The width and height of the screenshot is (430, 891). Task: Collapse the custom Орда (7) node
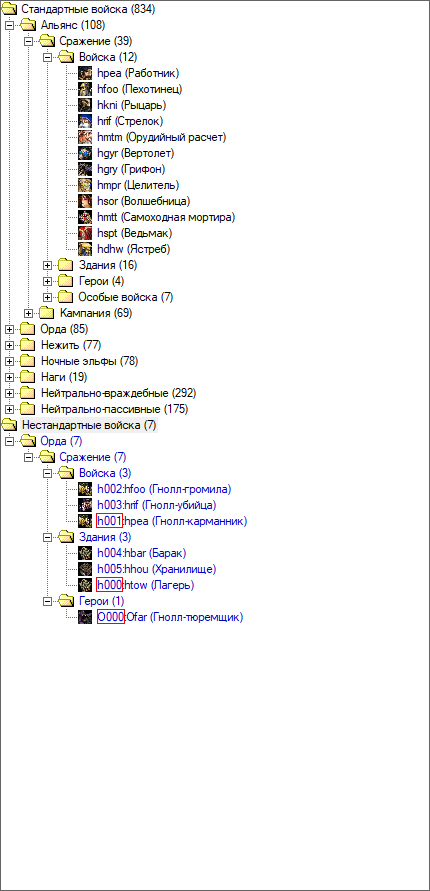(9, 441)
